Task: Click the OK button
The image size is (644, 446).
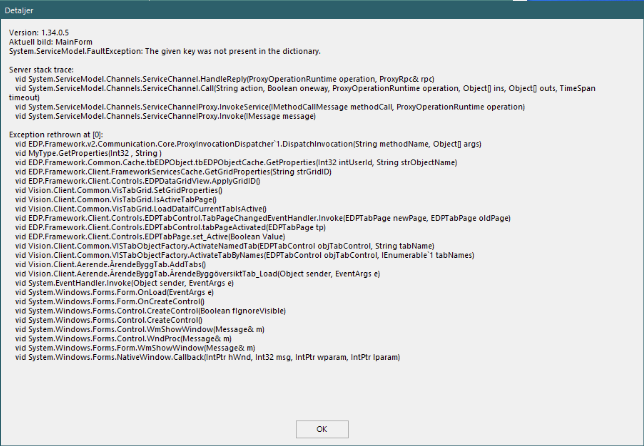Action: click(x=321, y=428)
